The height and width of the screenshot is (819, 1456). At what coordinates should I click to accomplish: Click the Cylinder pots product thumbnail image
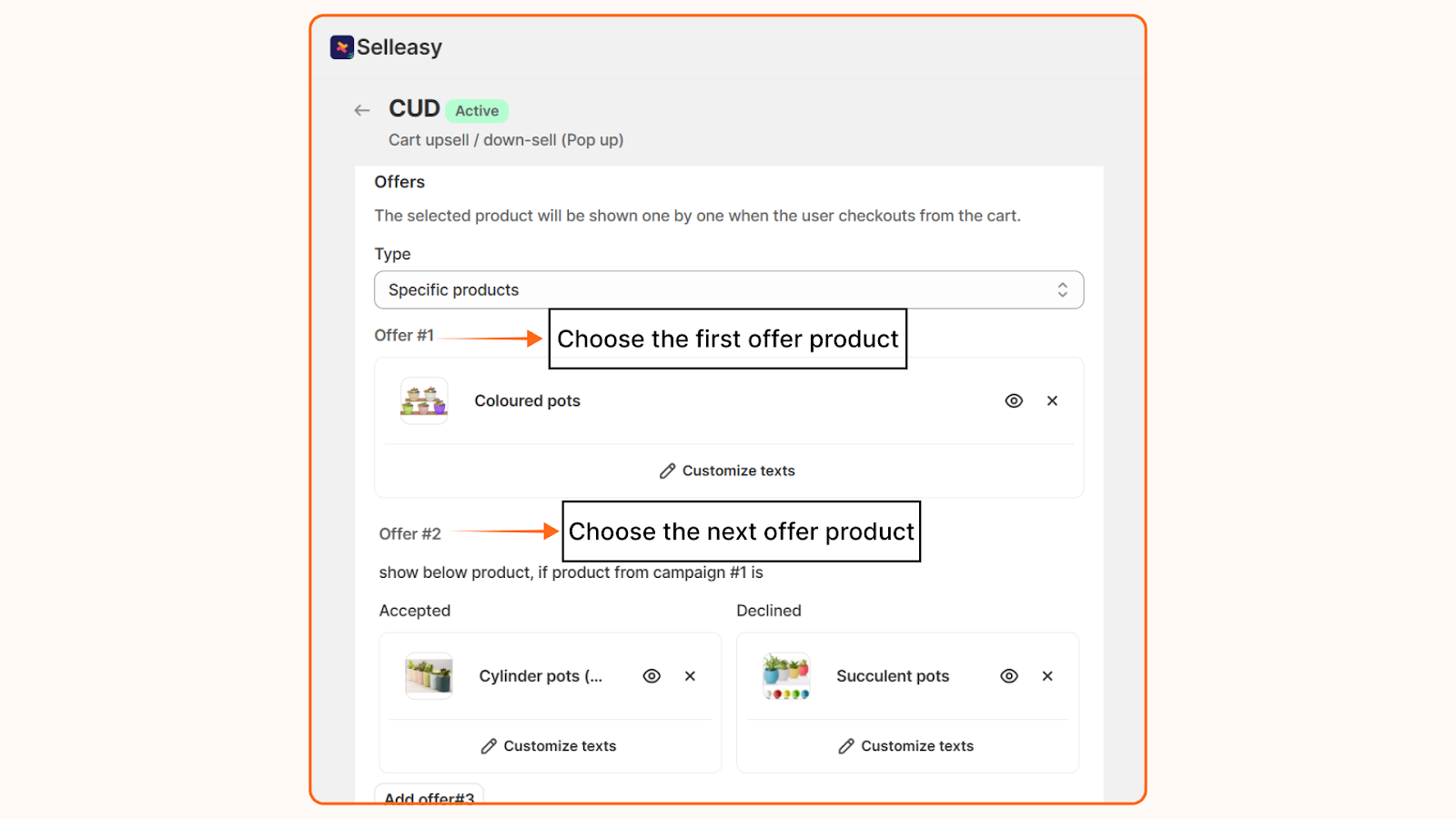tap(429, 675)
